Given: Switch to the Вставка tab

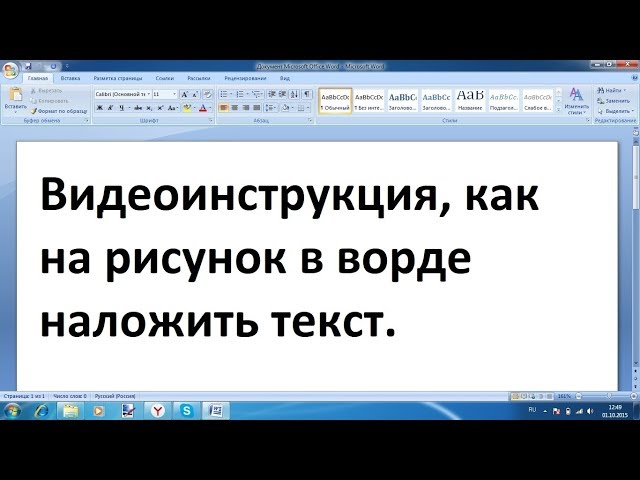Looking at the screenshot, I should point(70,78).
